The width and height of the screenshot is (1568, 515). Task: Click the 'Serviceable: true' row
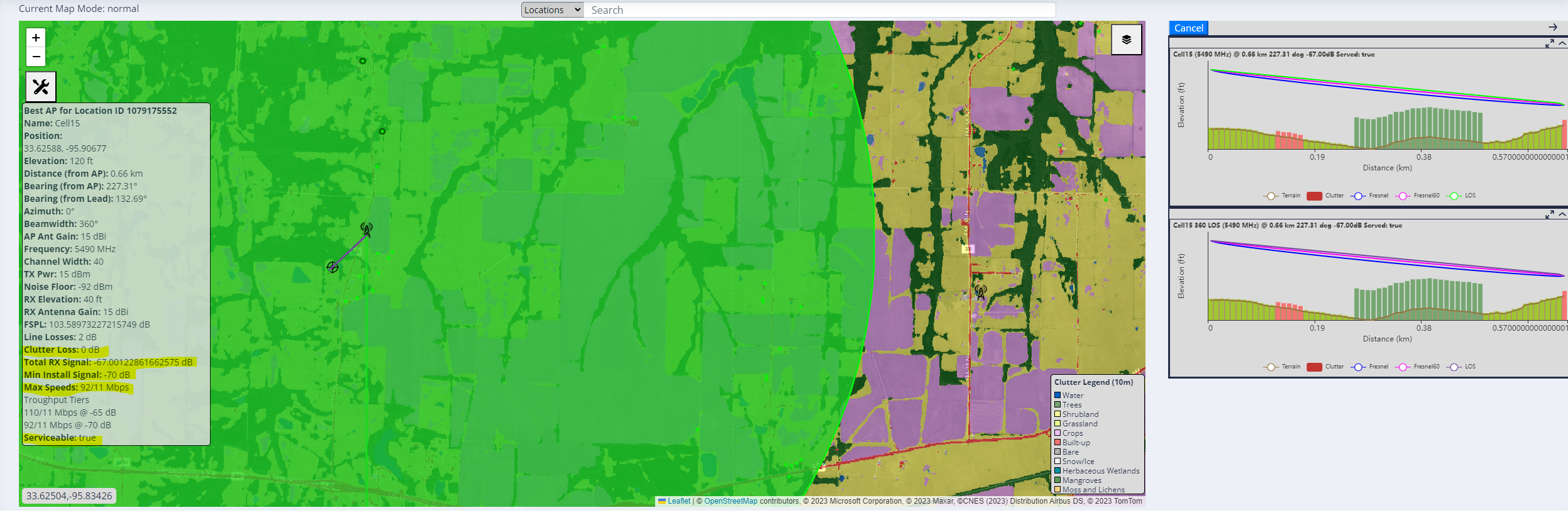(x=60, y=438)
